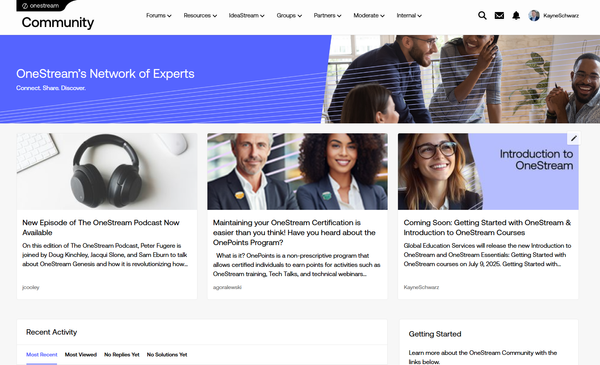Expand the Forums dropdown menu
This screenshot has height=365, width=600.
click(158, 16)
